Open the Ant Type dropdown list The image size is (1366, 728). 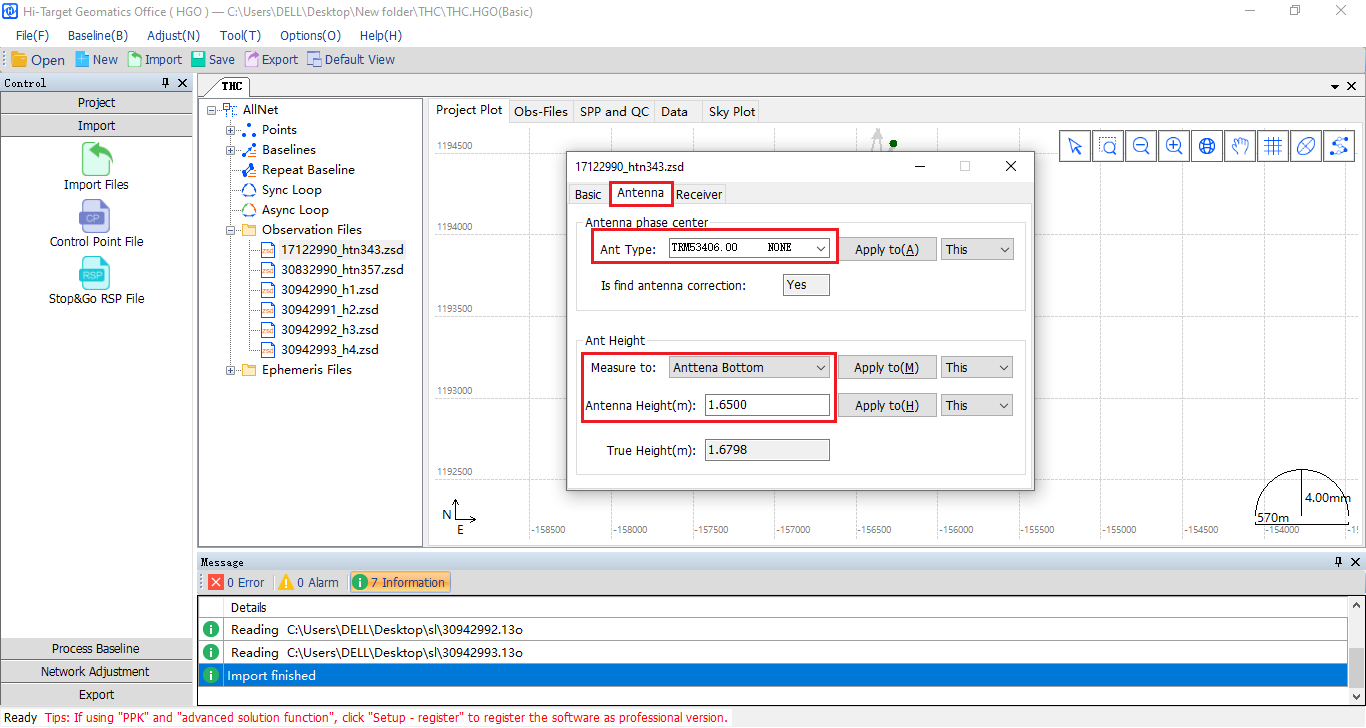pyautogui.click(x=821, y=248)
